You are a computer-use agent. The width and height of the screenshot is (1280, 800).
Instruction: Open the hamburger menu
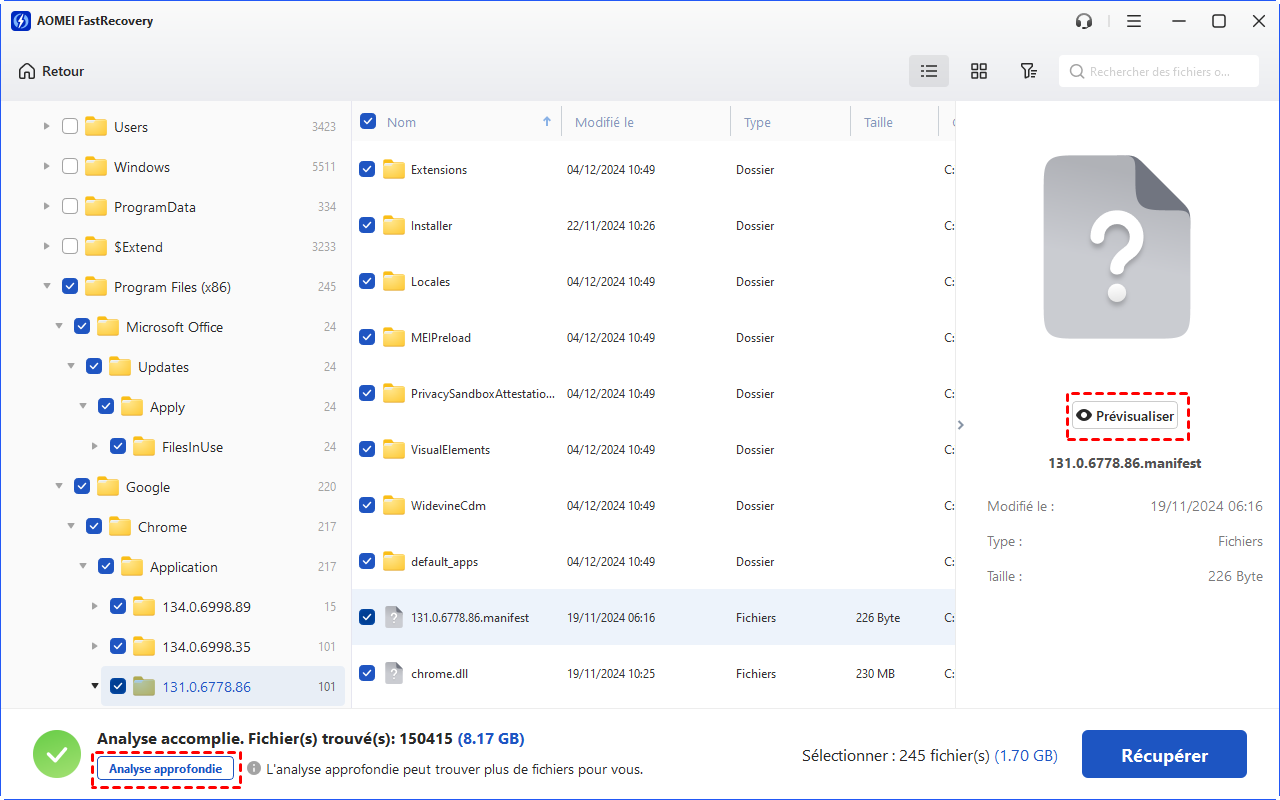coord(1133,21)
